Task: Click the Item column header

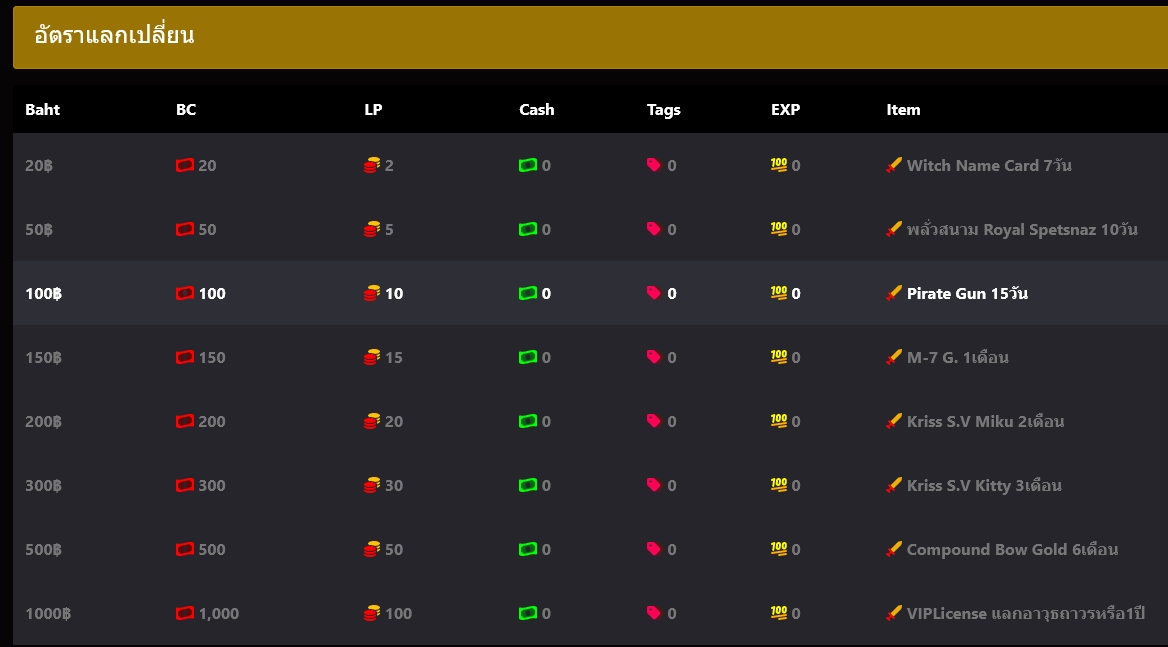Action: pos(903,110)
